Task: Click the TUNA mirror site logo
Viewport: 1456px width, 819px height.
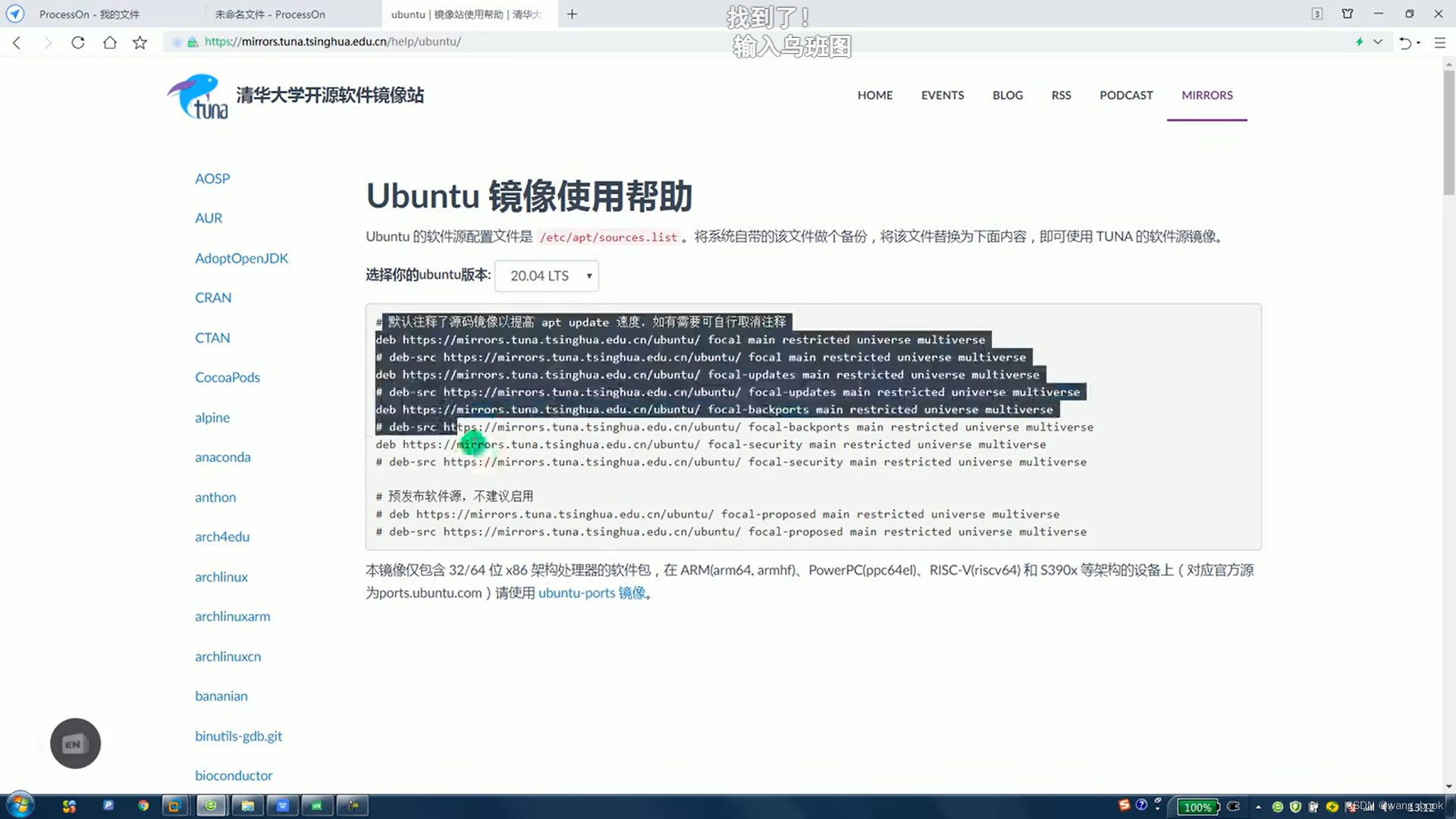Action: 197,96
